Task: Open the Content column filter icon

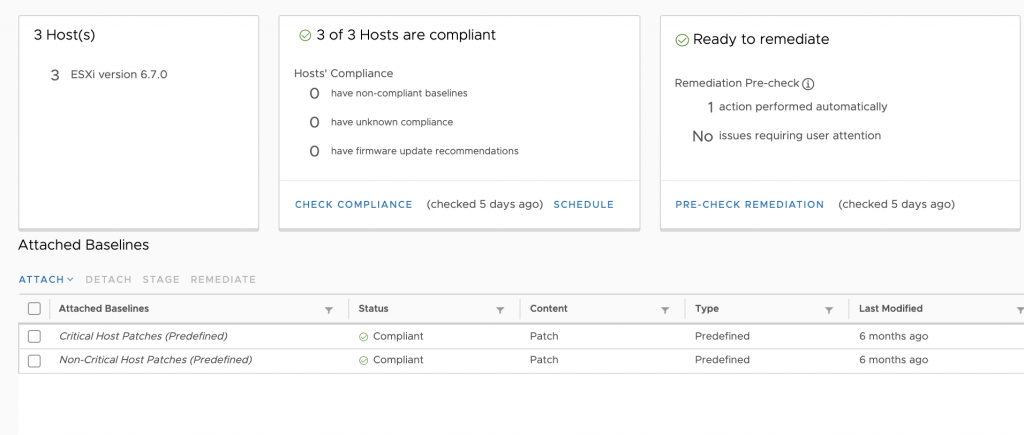Action: point(665,310)
